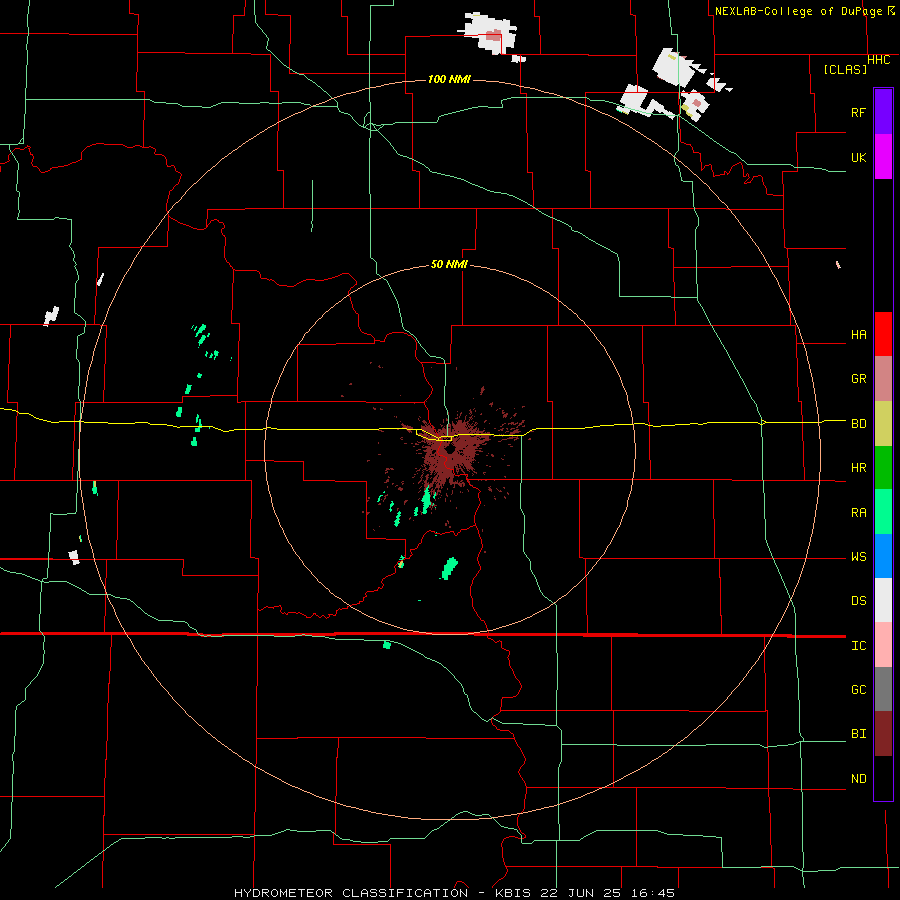The height and width of the screenshot is (900, 900).
Task: Select the GC gray legend swatch
Action: (x=883, y=689)
